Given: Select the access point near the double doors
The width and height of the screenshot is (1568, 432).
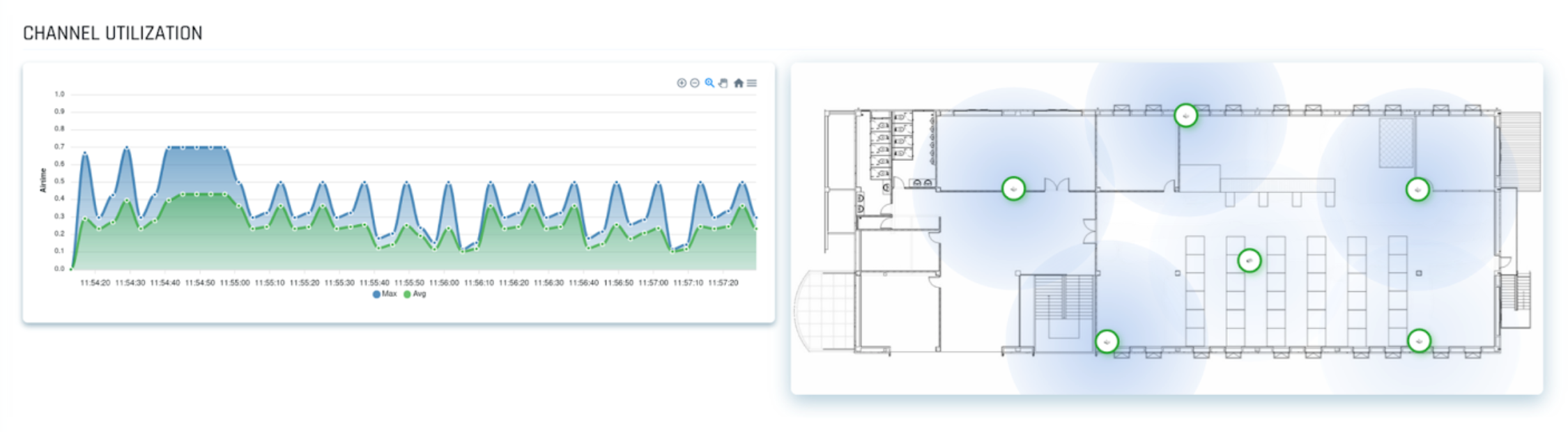Looking at the screenshot, I should 1013,189.
